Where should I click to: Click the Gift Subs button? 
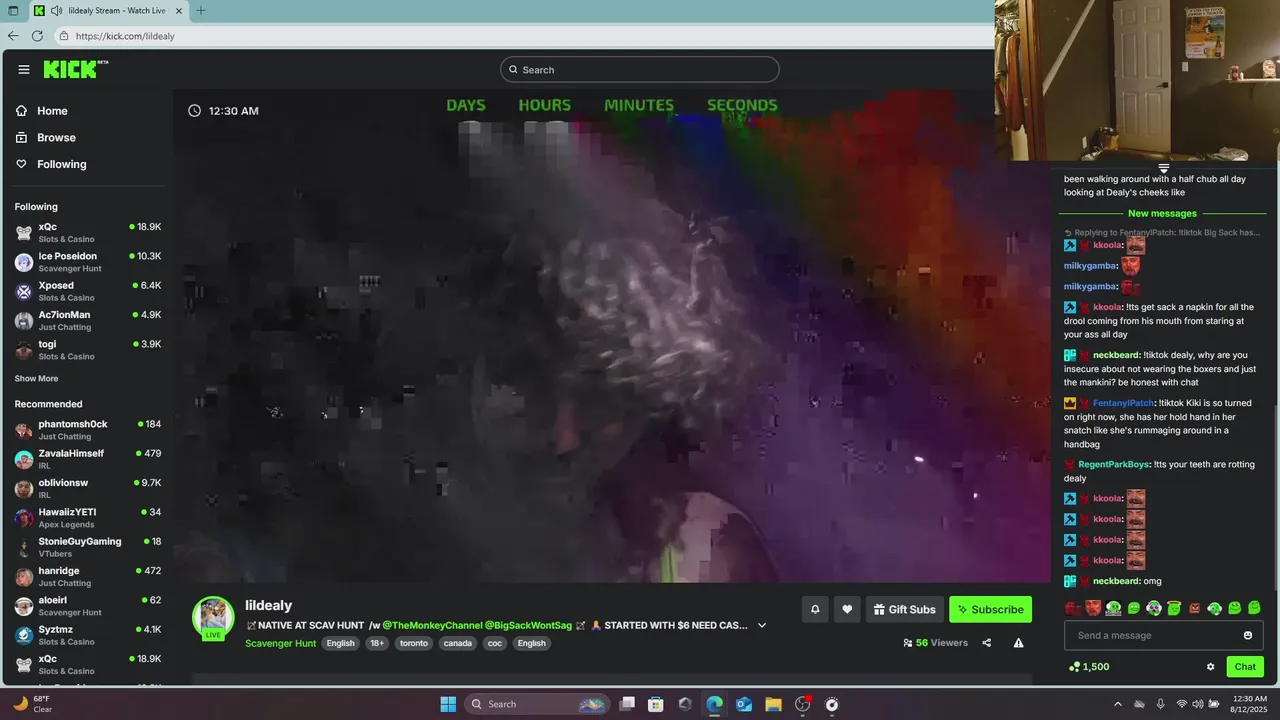point(904,609)
